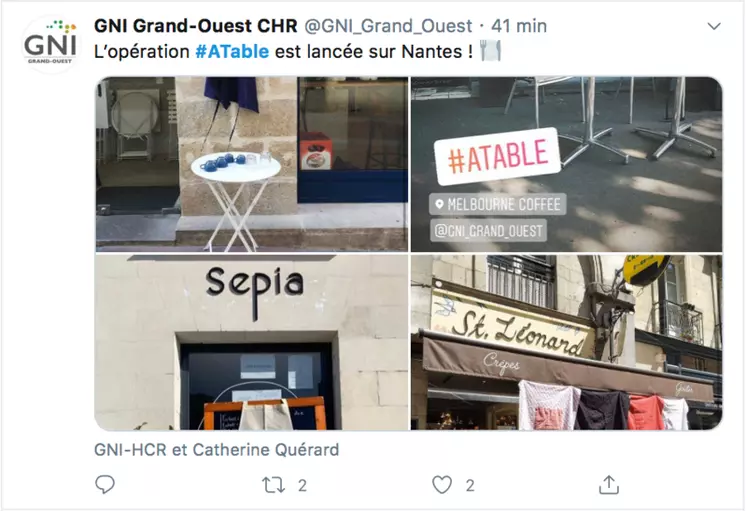Click the reply speech bubble icon

click(x=105, y=484)
